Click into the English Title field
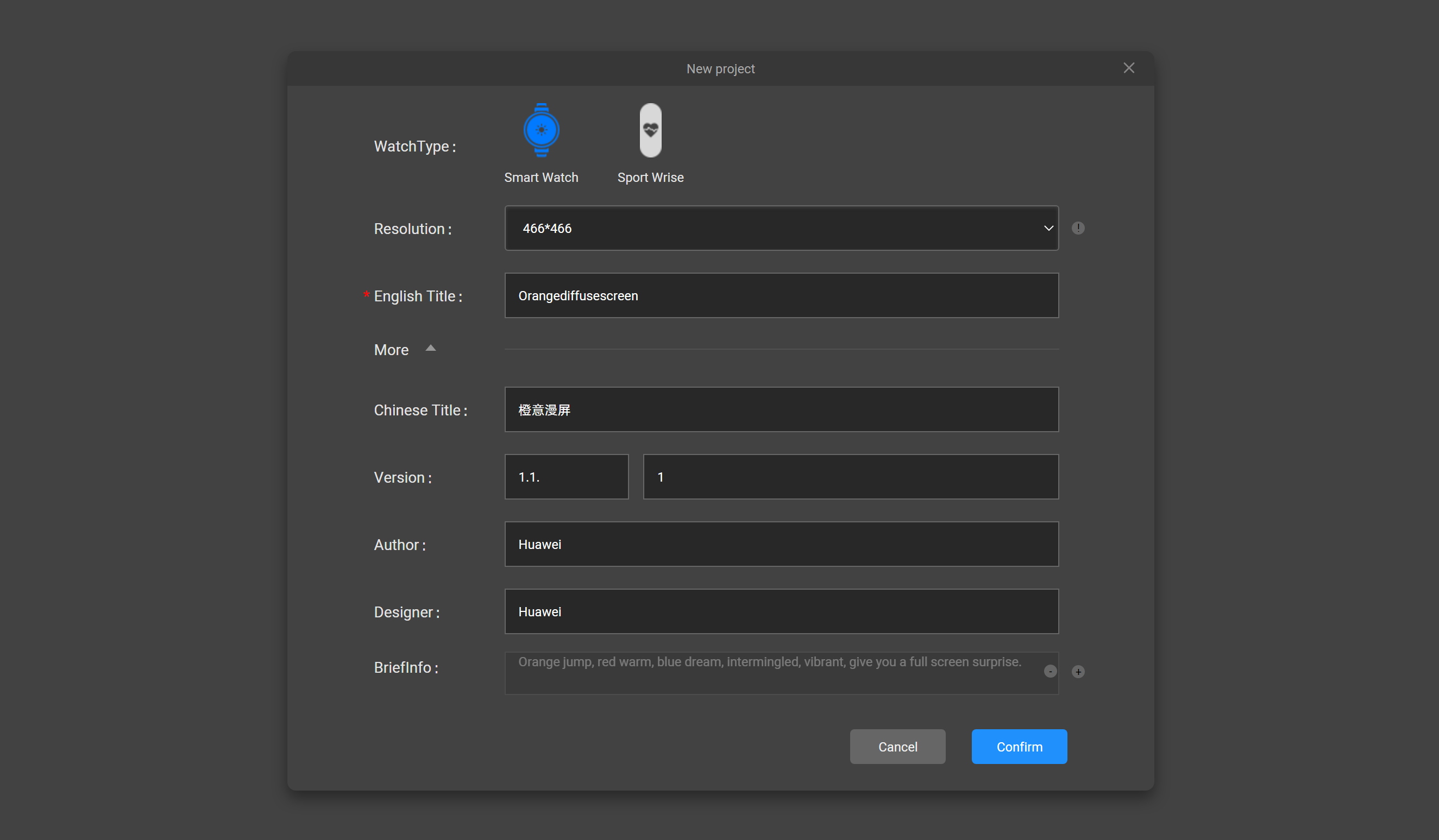The height and width of the screenshot is (840, 1439). coord(781,295)
